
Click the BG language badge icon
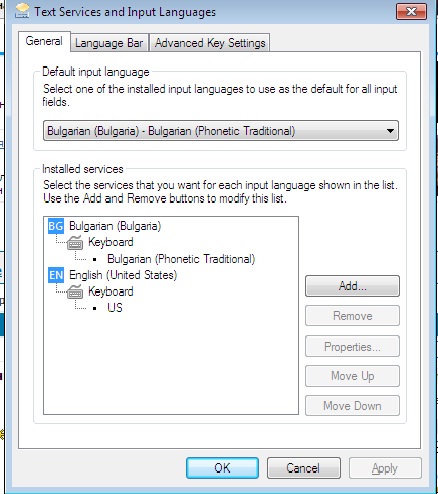coord(56,226)
